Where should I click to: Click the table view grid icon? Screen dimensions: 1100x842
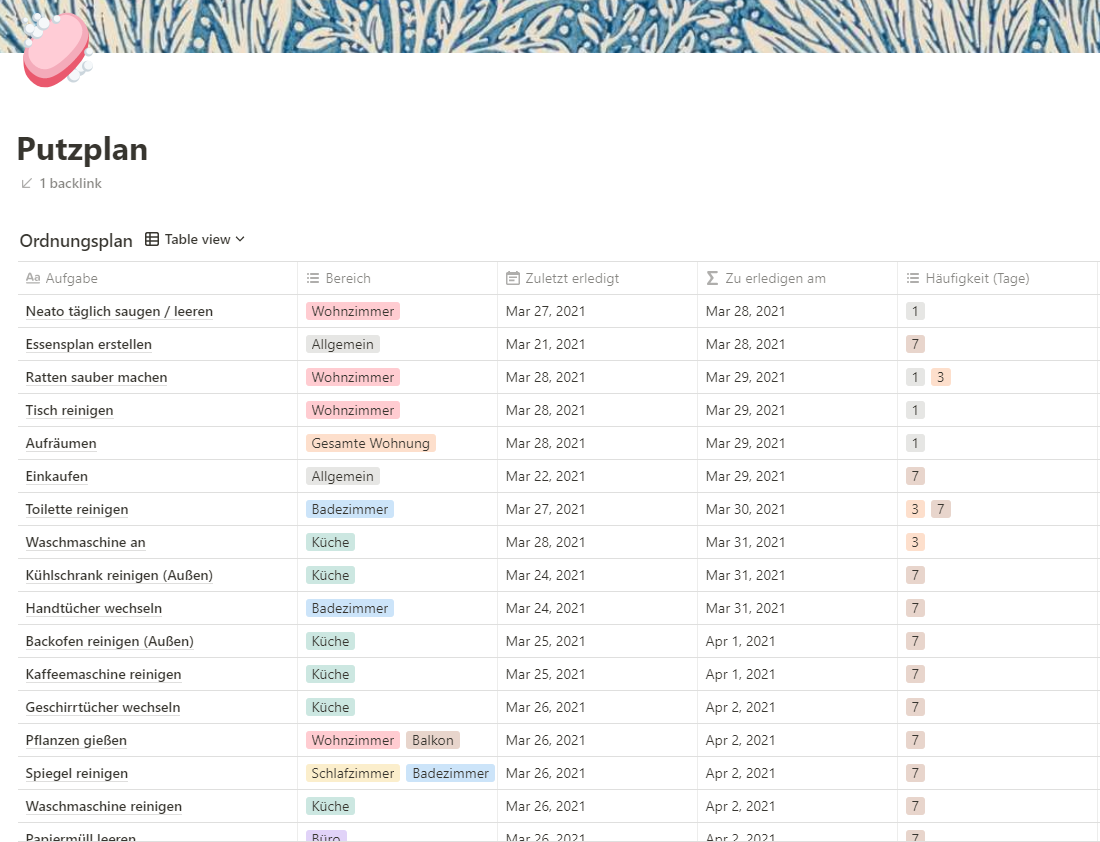click(152, 240)
